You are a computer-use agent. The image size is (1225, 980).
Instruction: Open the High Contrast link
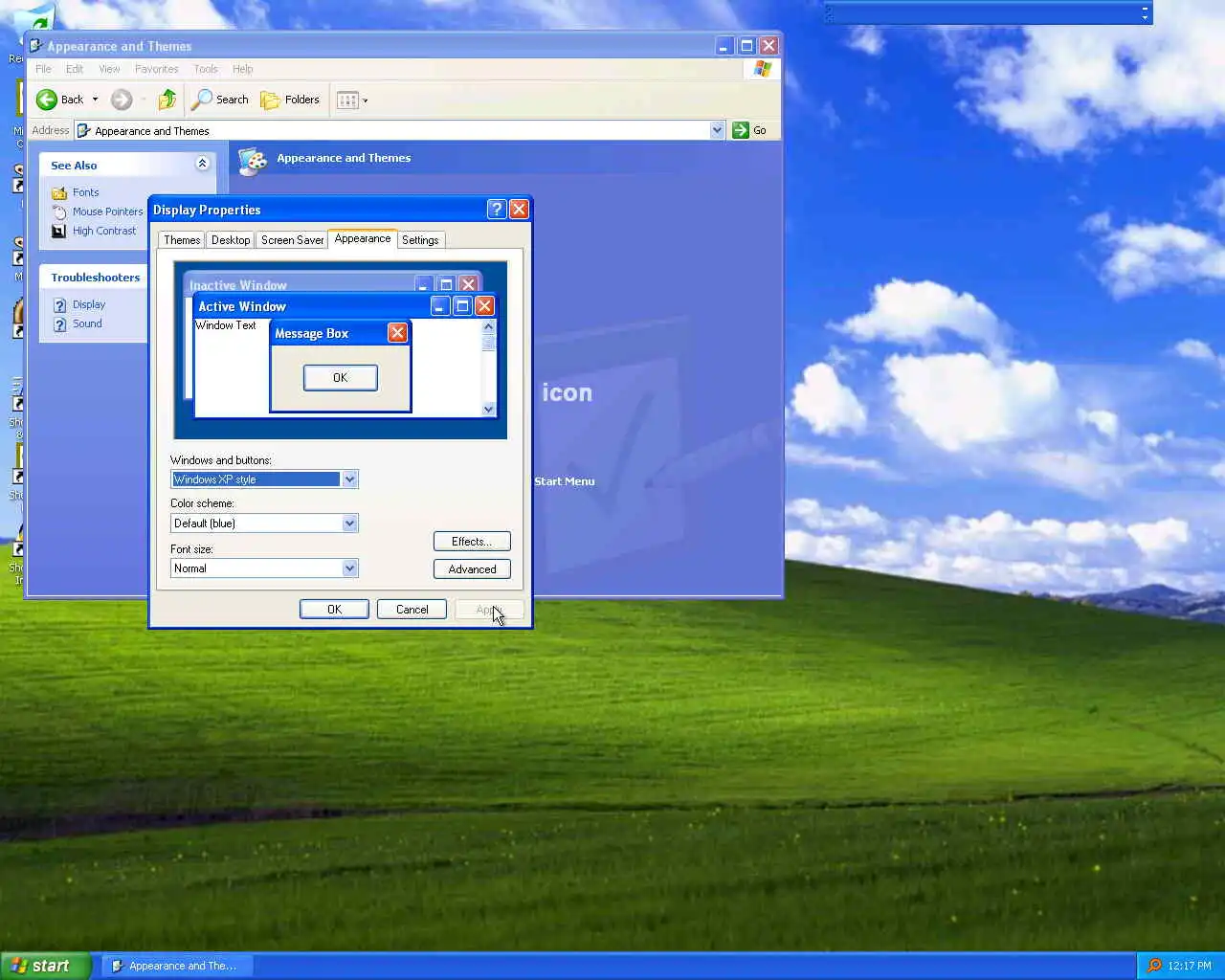104,231
